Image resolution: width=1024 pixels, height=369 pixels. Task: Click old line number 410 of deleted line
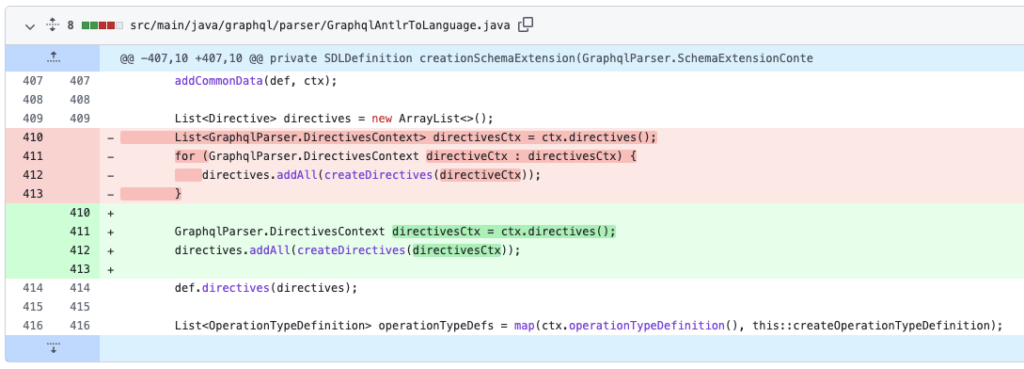pyautogui.click(x=33, y=137)
